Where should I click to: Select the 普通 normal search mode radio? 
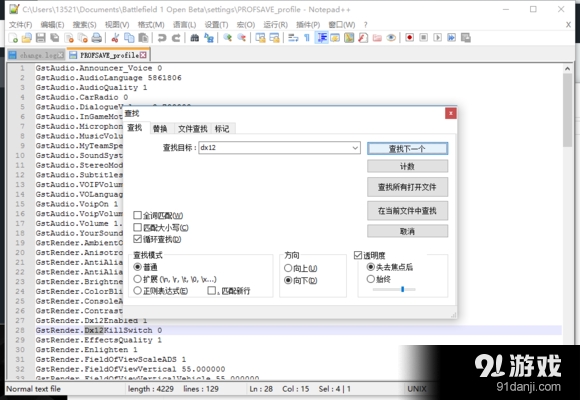[x=138, y=267]
